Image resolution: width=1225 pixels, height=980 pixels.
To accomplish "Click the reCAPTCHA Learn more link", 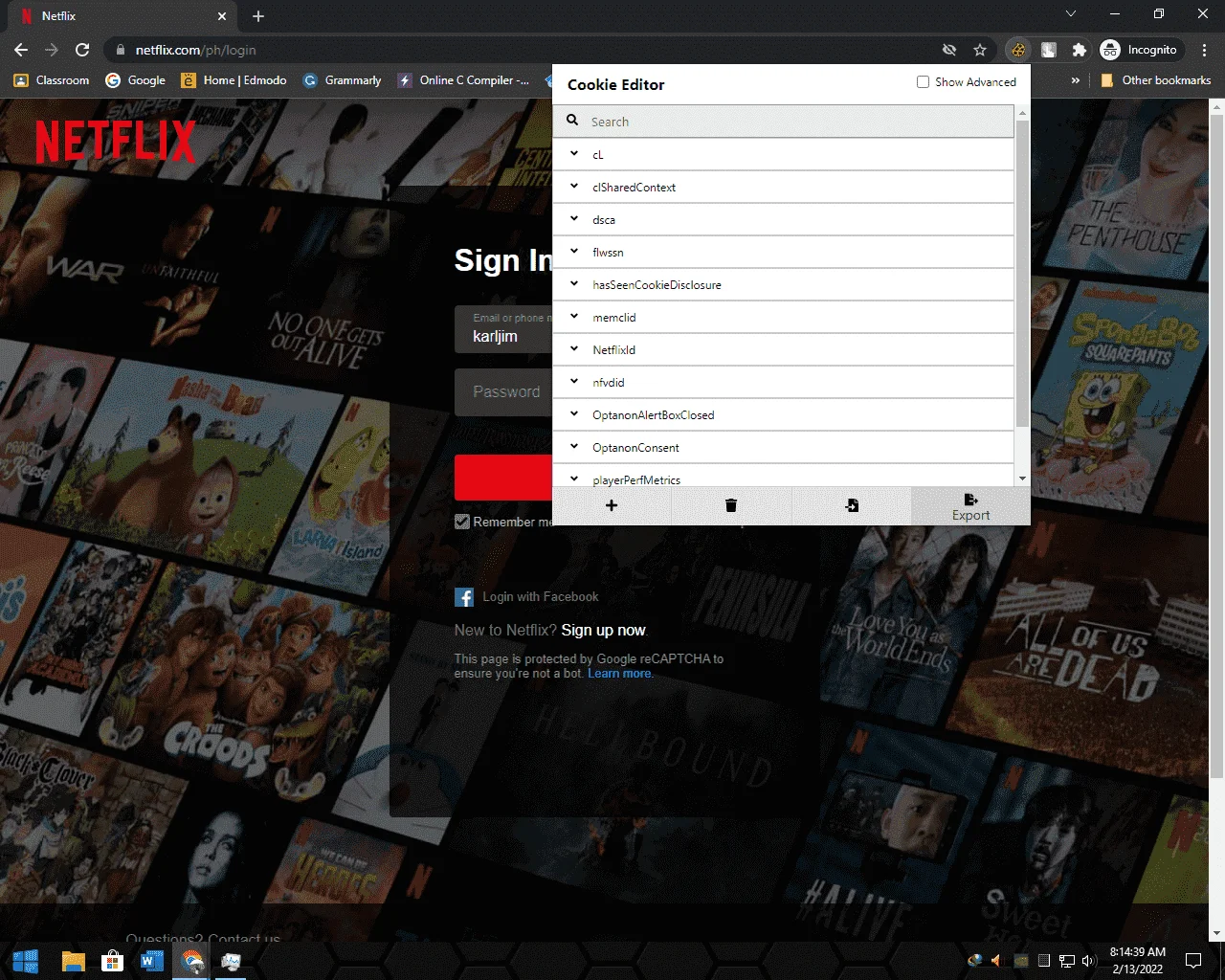I will point(619,674).
